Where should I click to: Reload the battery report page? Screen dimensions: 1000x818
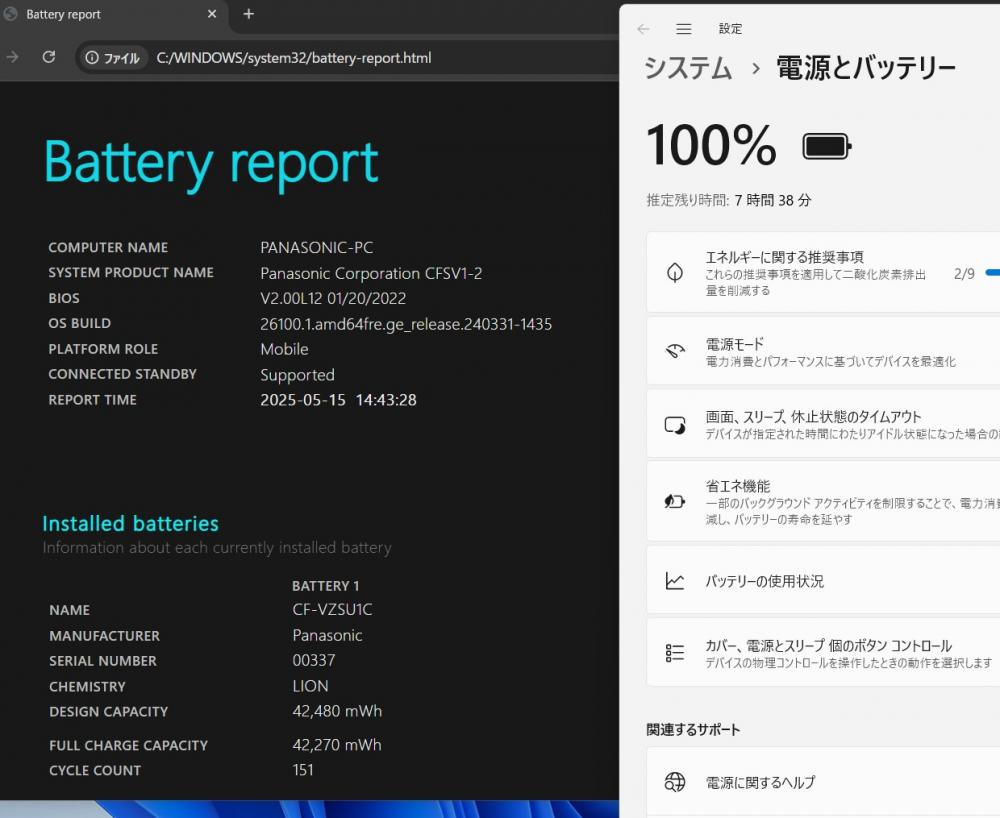click(48, 57)
